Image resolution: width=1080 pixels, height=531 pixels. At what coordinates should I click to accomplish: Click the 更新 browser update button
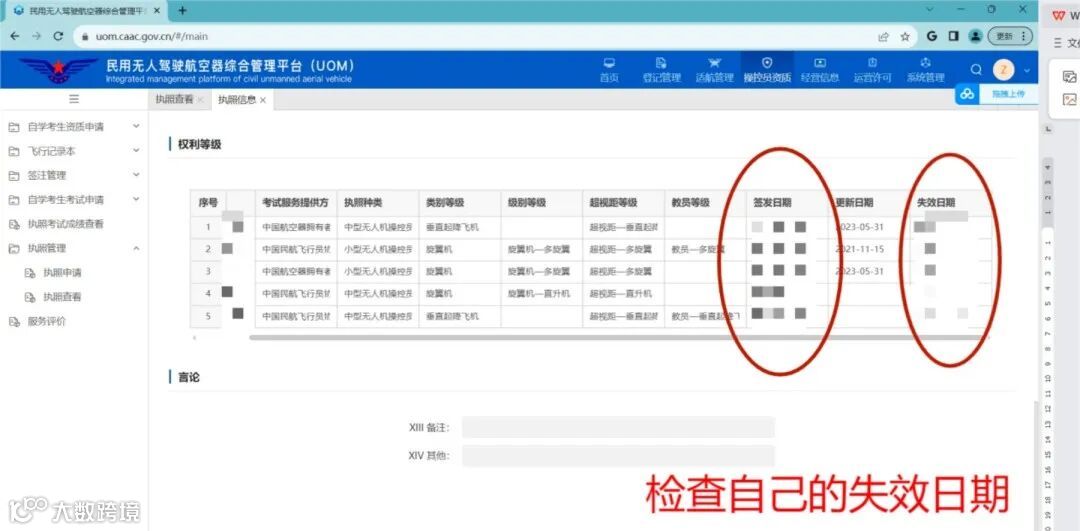pyautogui.click(x=1010, y=37)
